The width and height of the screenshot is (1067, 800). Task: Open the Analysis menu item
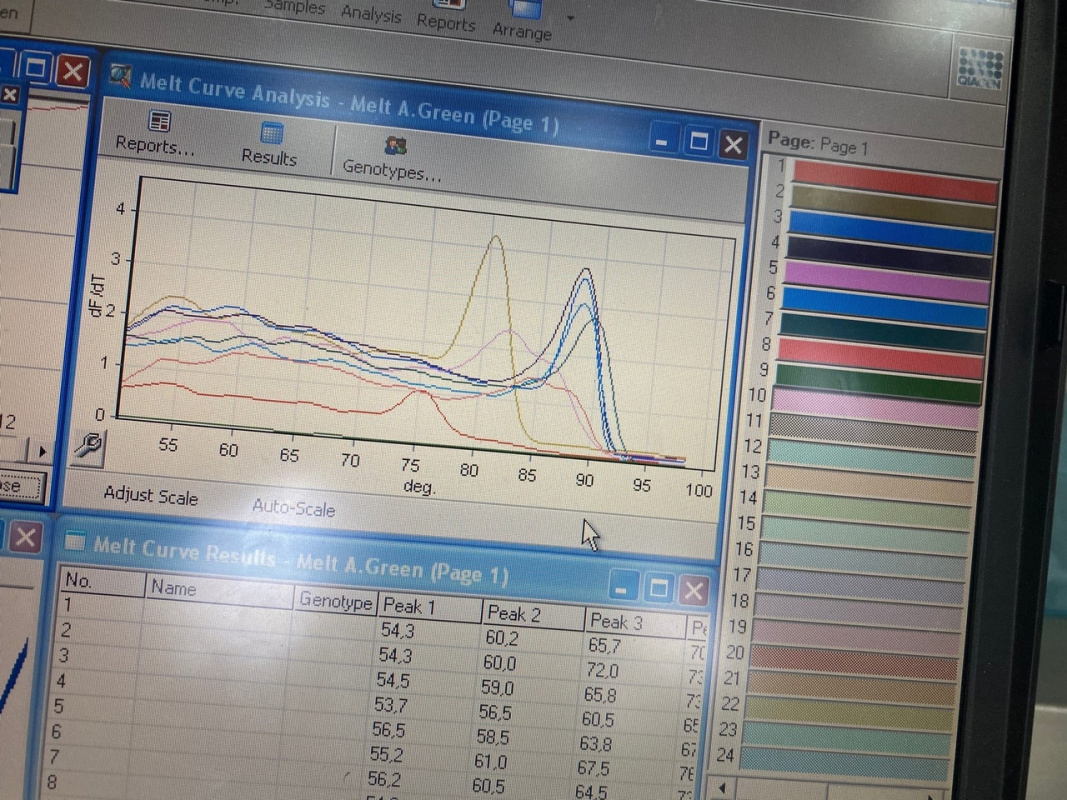[x=371, y=15]
